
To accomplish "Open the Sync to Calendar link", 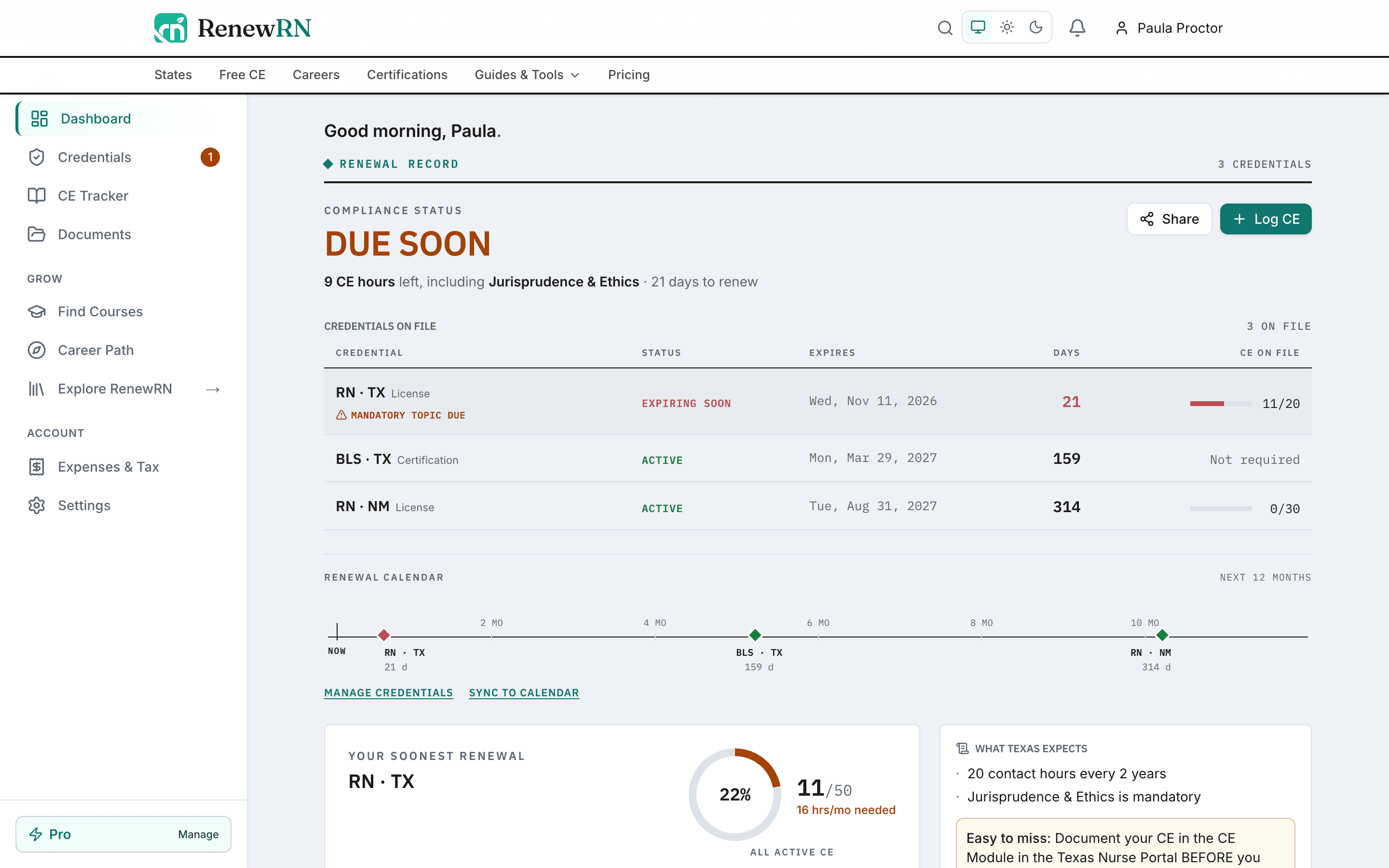I will [x=524, y=693].
